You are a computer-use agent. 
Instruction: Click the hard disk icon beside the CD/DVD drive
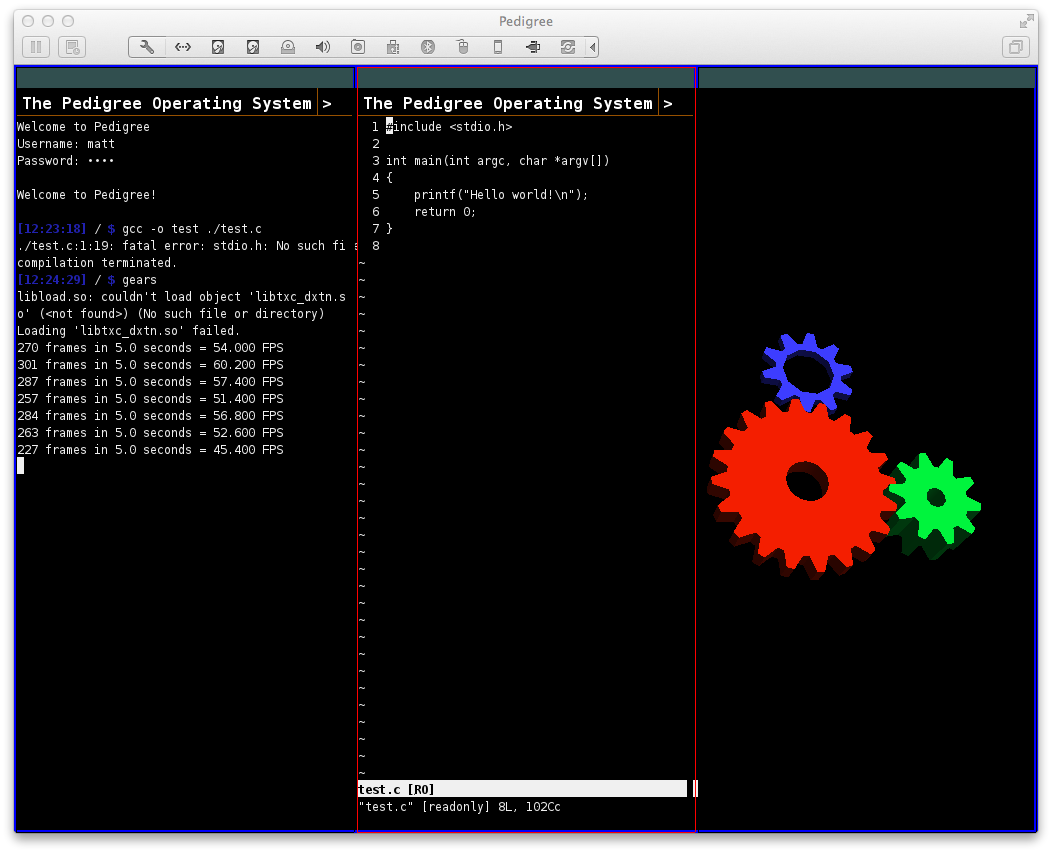point(253,47)
